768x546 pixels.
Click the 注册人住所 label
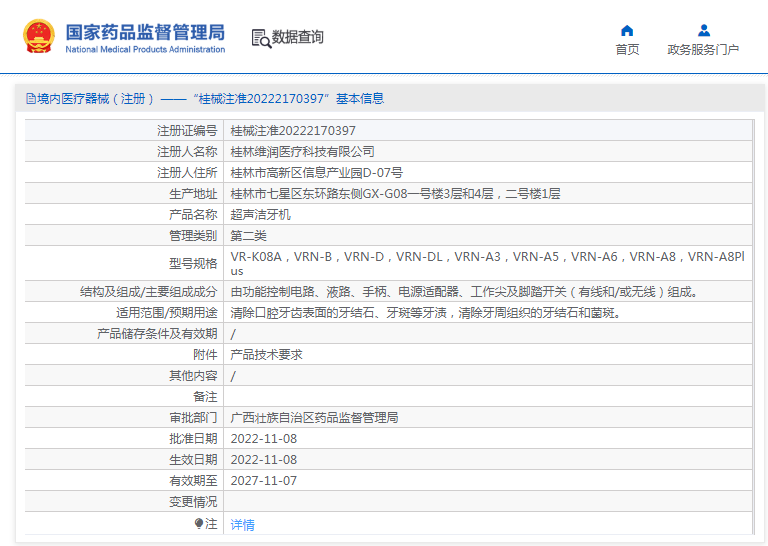click(x=187, y=173)
